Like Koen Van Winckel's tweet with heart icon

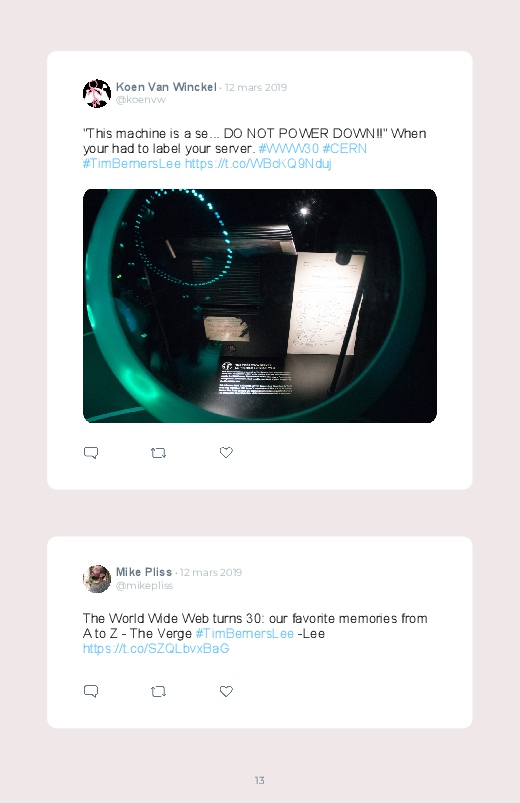[x=226, y=452]
